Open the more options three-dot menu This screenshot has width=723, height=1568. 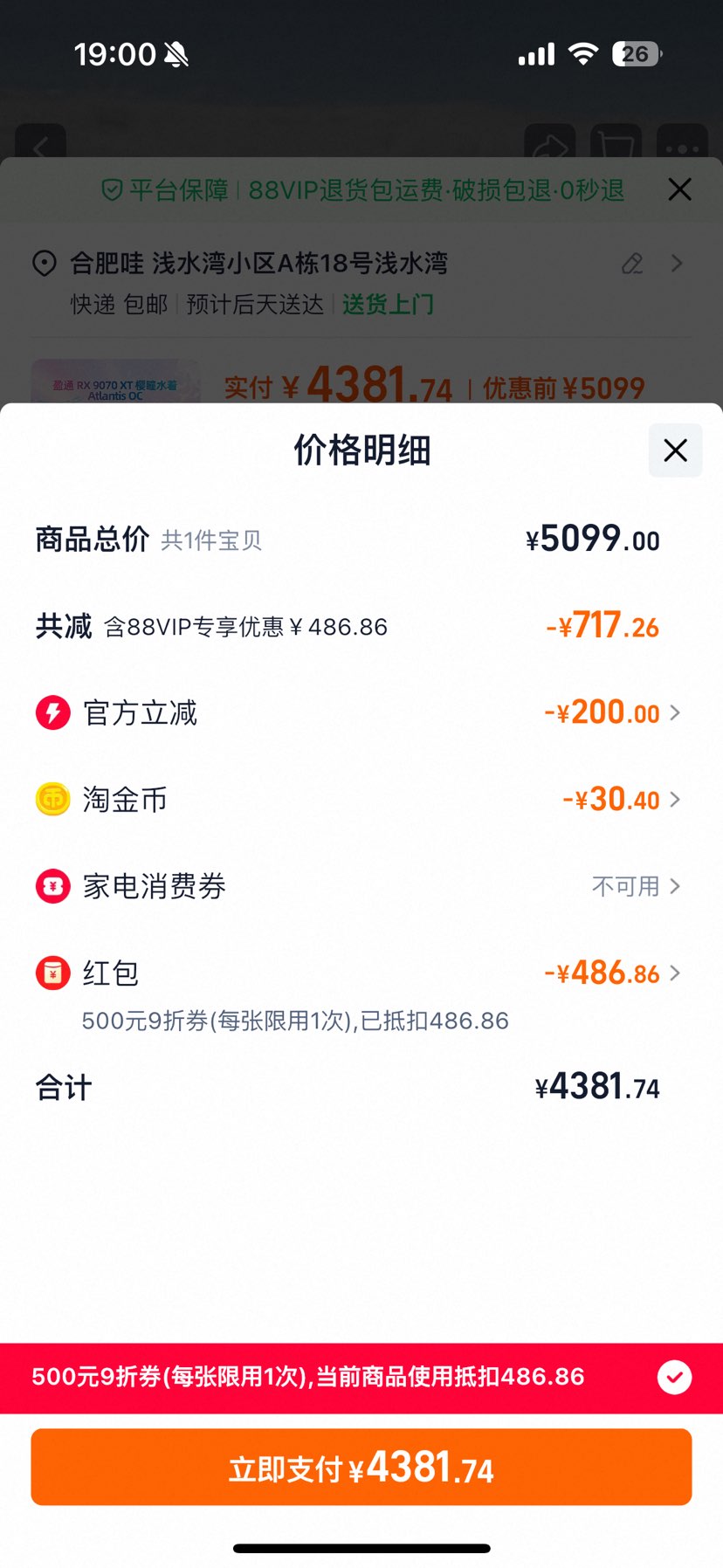(682, 145)
